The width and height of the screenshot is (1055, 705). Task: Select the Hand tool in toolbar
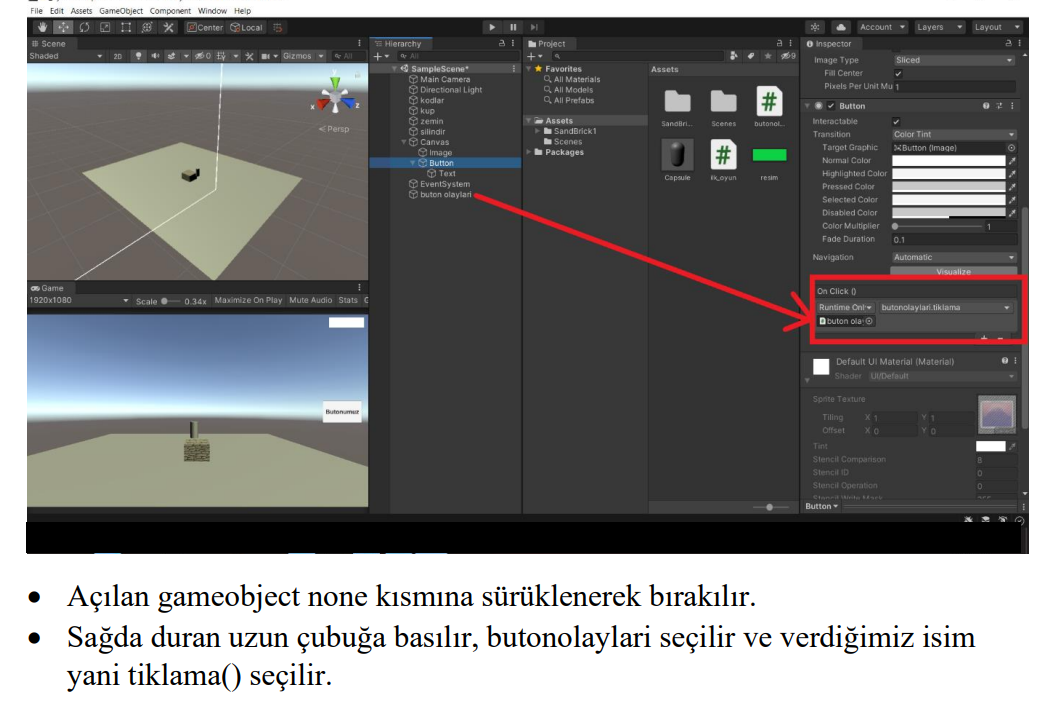coord(43,27)
